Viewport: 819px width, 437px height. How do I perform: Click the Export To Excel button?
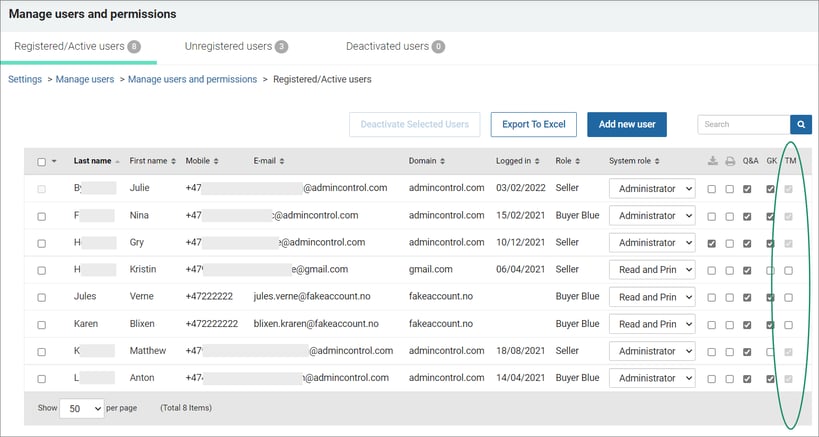point(533,124)
